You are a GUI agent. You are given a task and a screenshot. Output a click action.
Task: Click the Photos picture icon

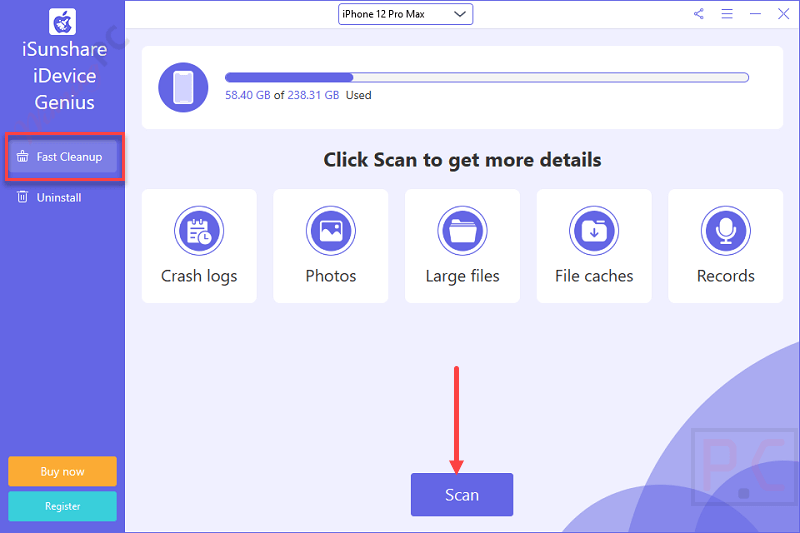coord(331,231)
